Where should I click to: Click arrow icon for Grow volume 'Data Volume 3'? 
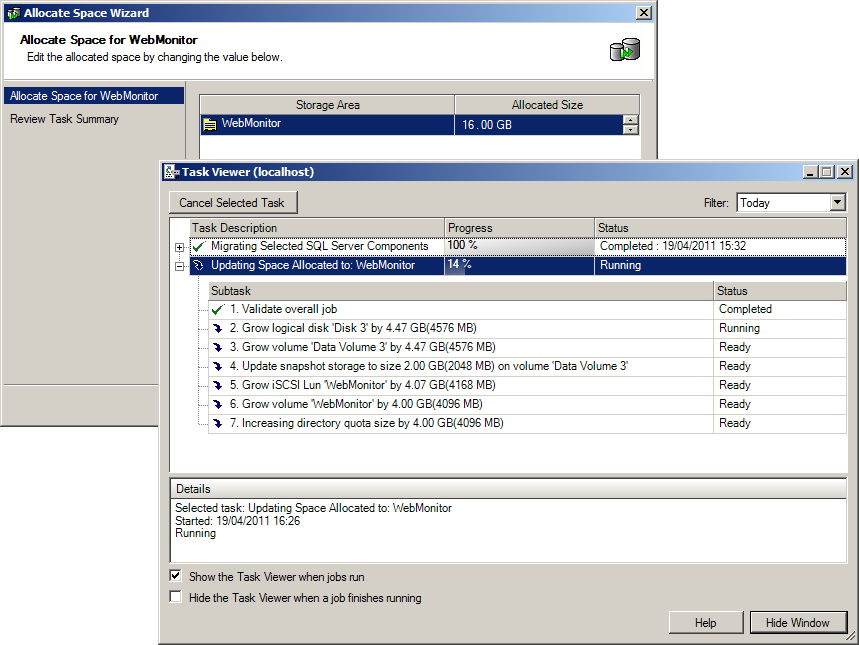pyautogui.click(x=218, y=347)
